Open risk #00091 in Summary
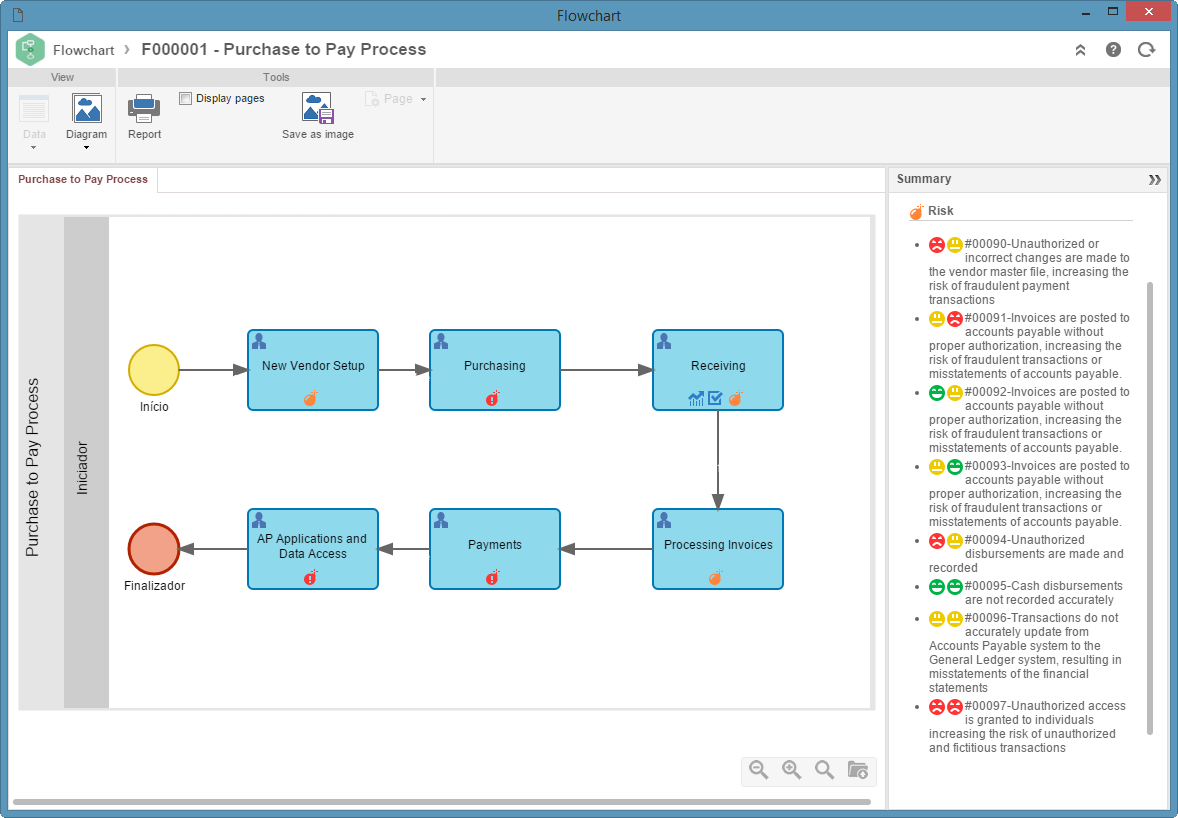The height and width of the screenshot is (818, 1178). (x=1028, y=346)
